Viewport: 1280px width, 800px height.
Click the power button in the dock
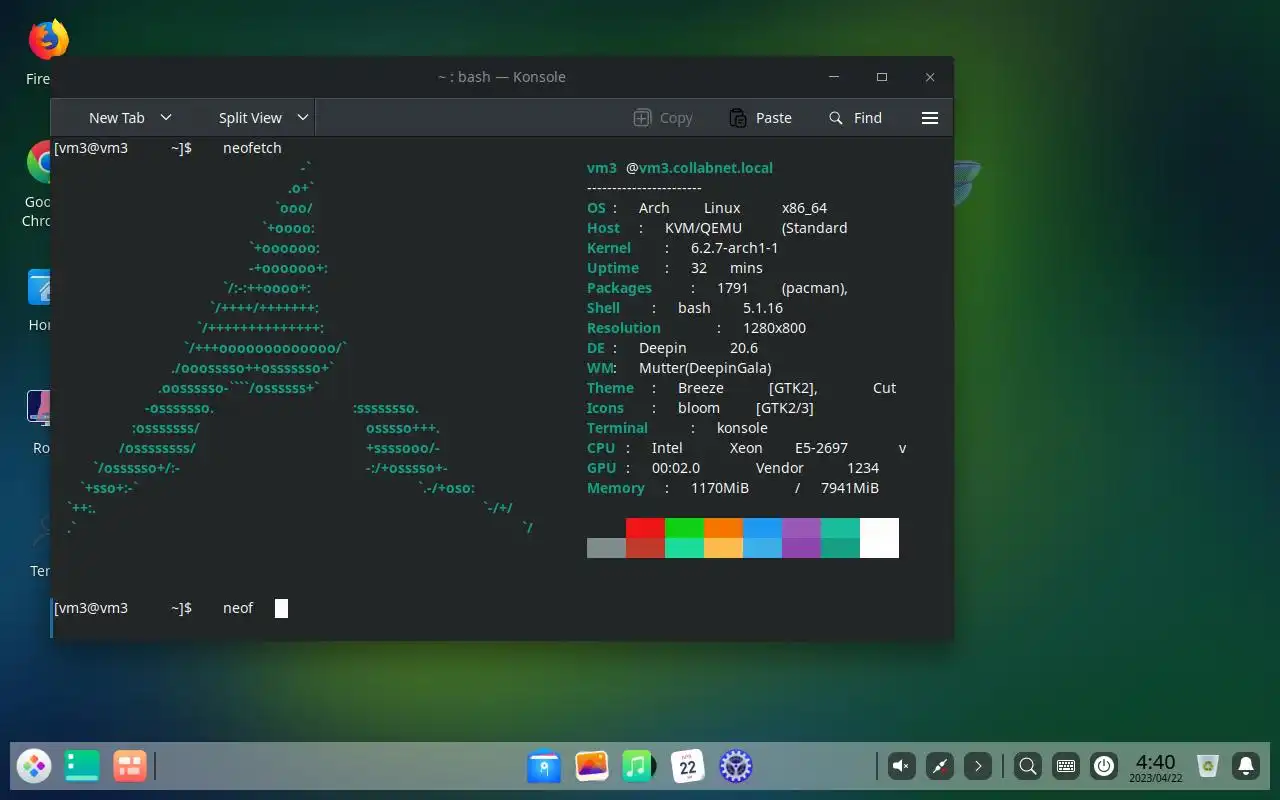pos(1104,767)
